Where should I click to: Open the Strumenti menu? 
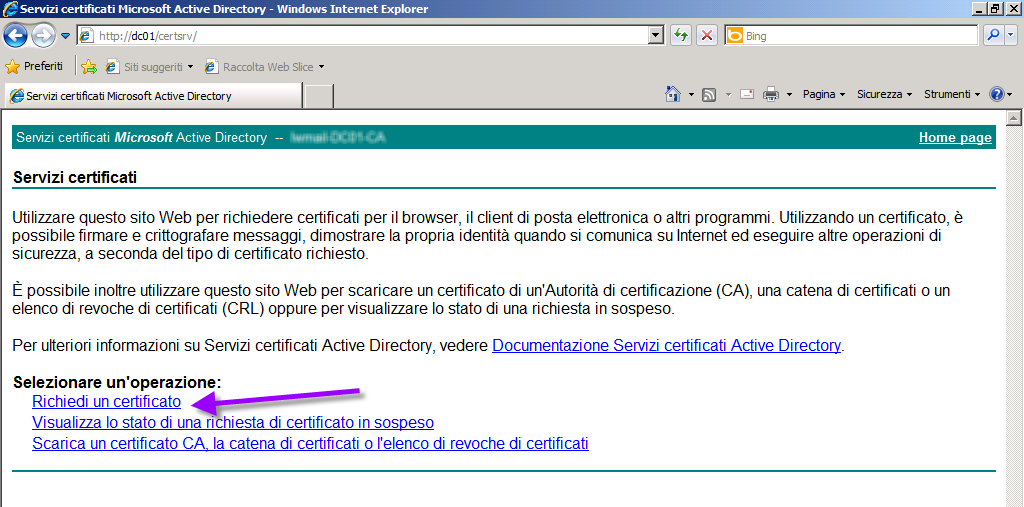click(952, 95)
